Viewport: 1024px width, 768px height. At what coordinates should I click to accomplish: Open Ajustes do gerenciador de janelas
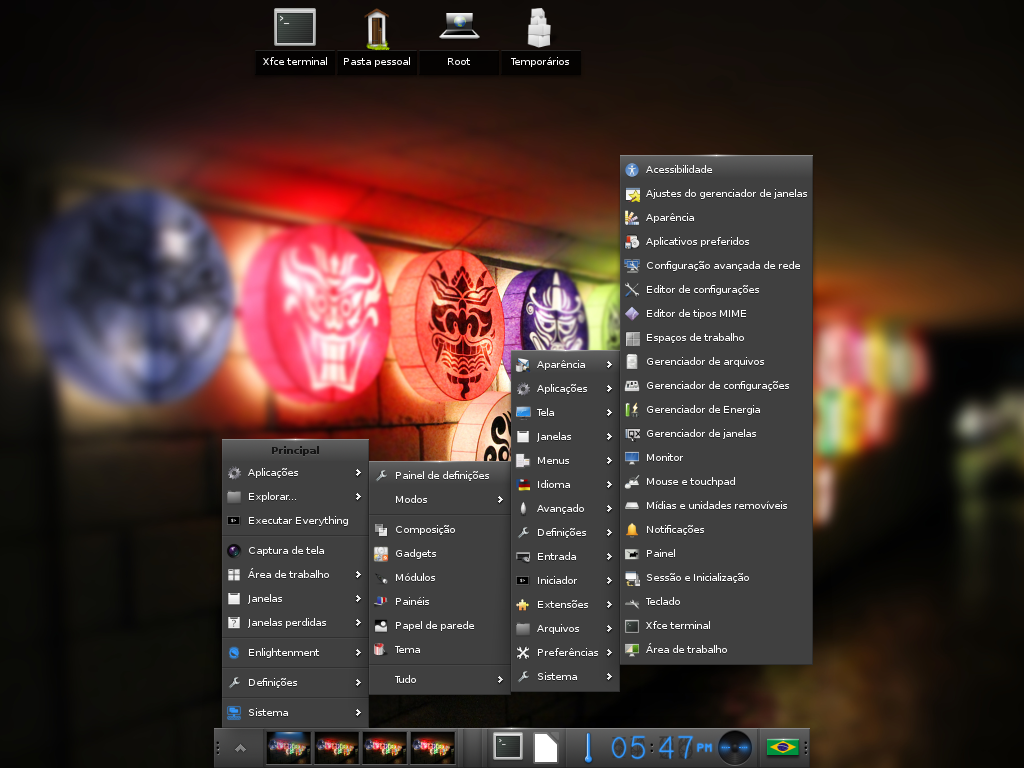click(716, 194)
